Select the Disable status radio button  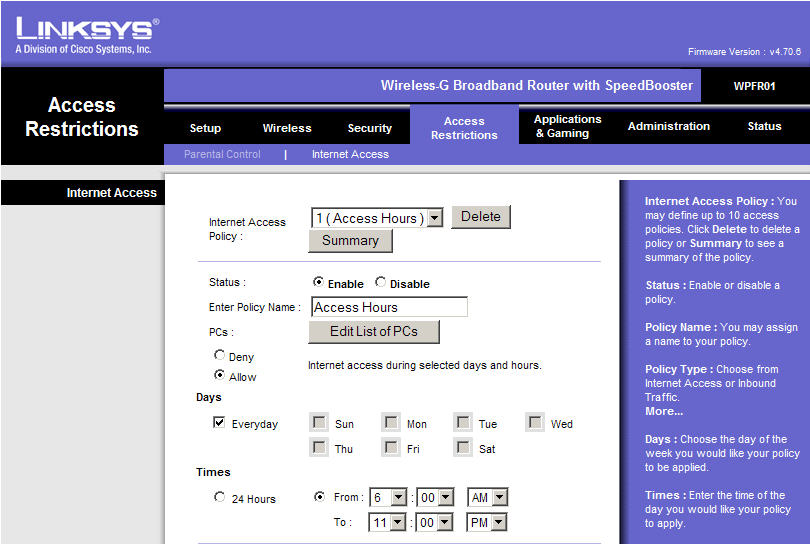click(381, 283)
